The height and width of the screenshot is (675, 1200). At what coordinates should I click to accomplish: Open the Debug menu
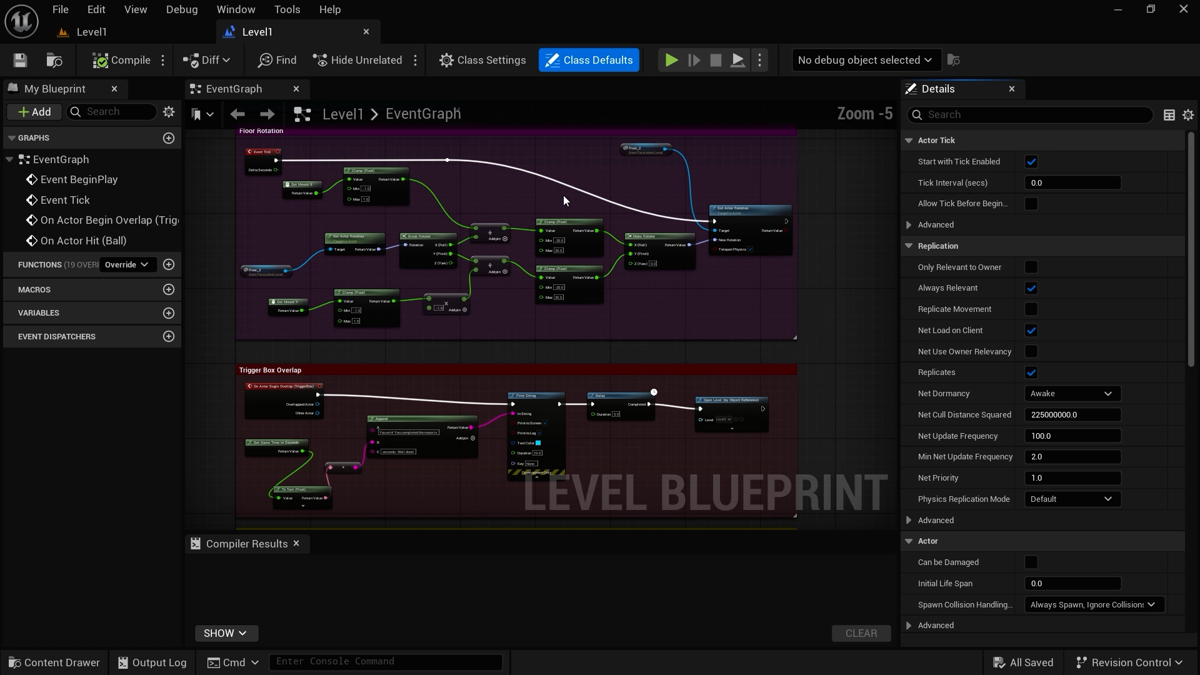(x=181, y=9)
